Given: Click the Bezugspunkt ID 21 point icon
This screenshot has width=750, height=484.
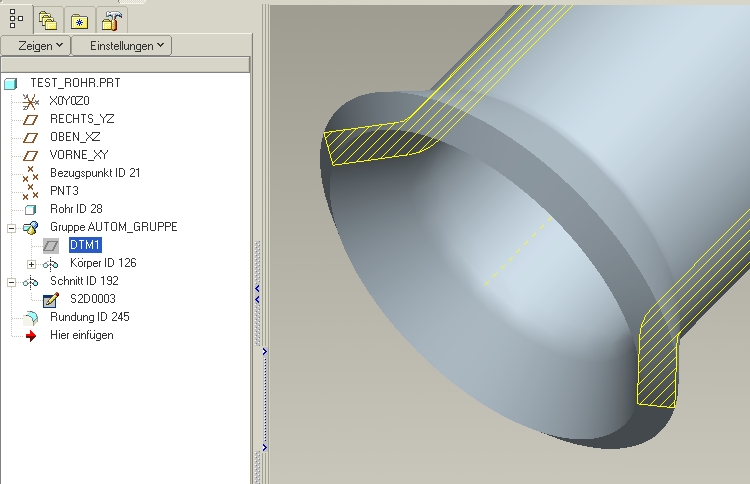Looking at the screenshot, I should (31, 173).
